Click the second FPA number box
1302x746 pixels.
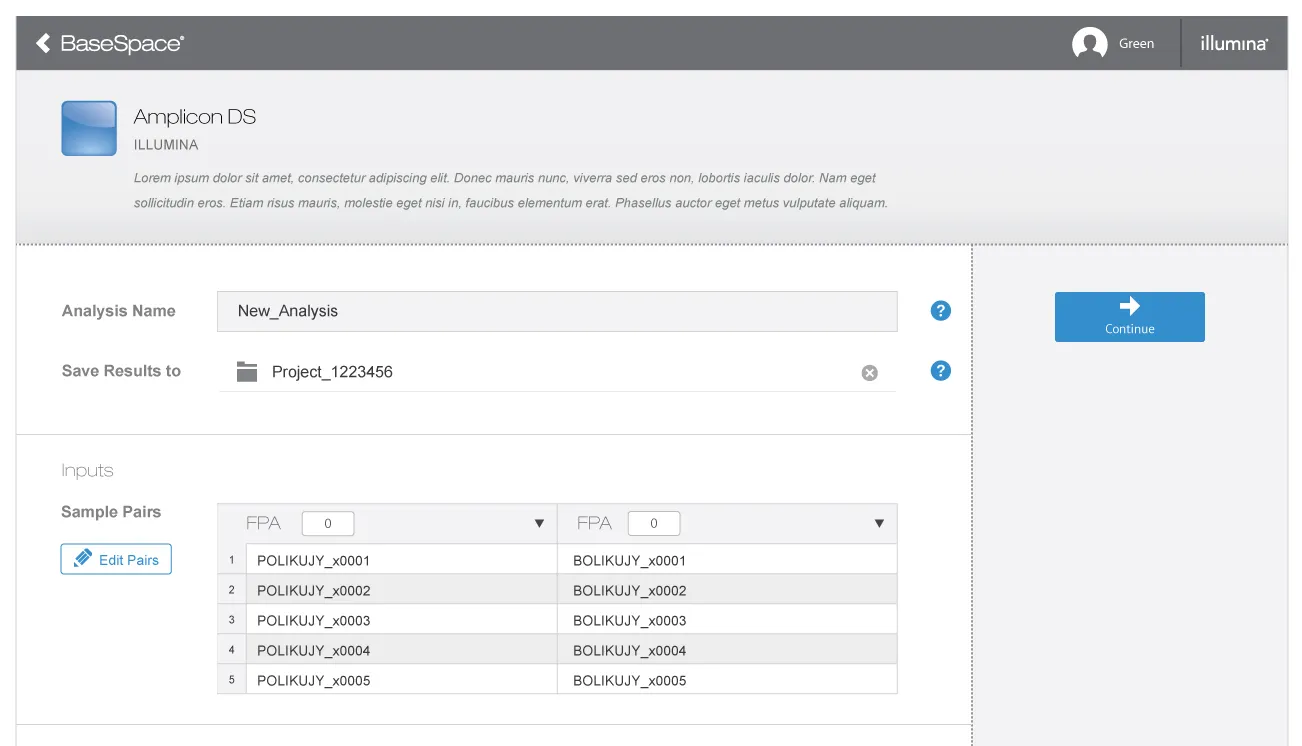654,523
